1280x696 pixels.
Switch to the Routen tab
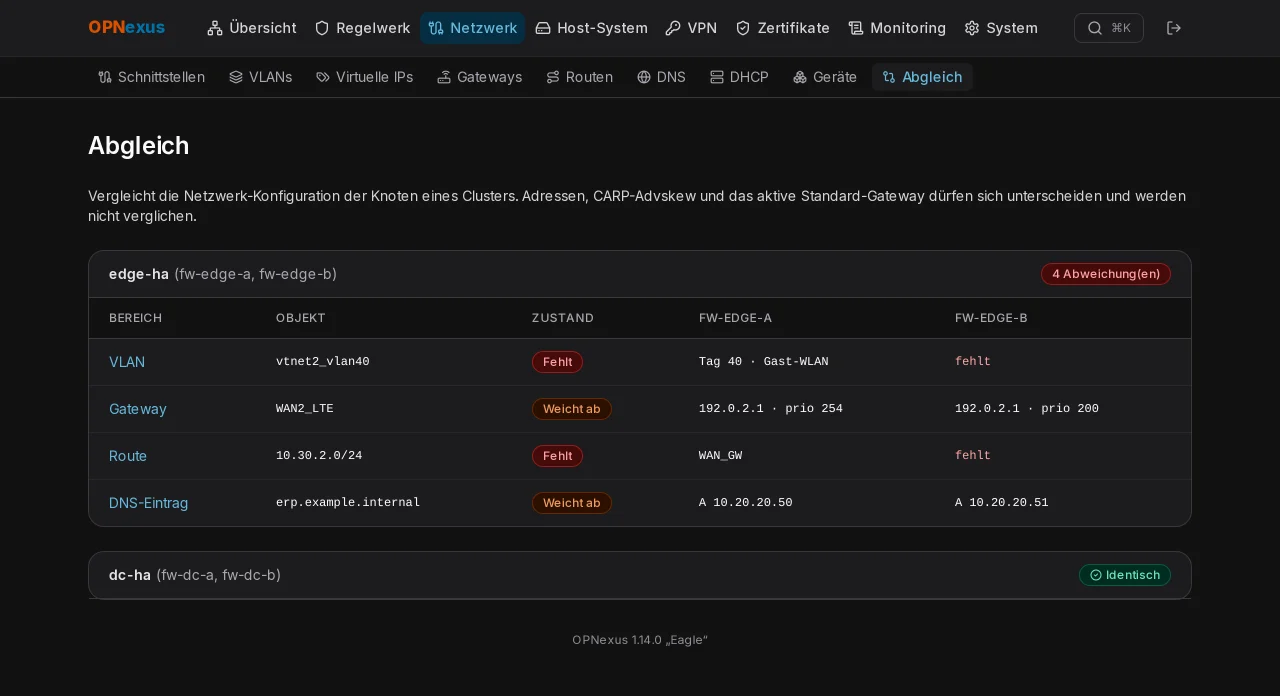click(x=579, y=77)
